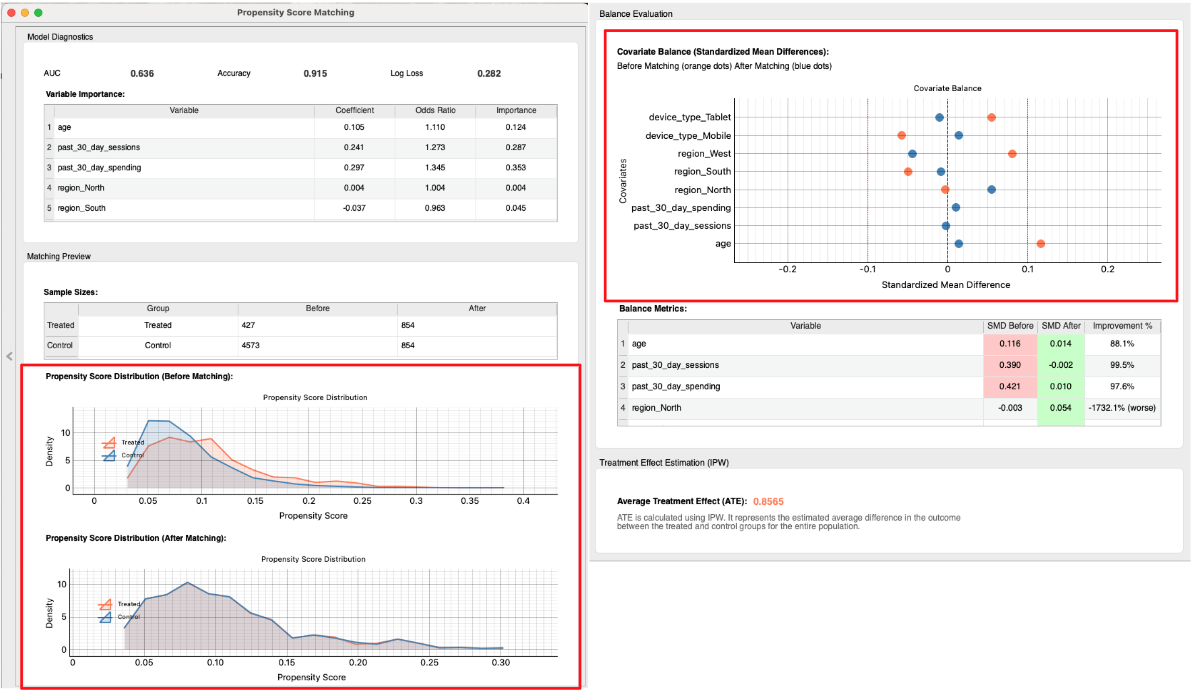This screenshot has height=693, width=1192.
Task: Click the ATE value 0.8565
Action: click(x=766, y=501)
